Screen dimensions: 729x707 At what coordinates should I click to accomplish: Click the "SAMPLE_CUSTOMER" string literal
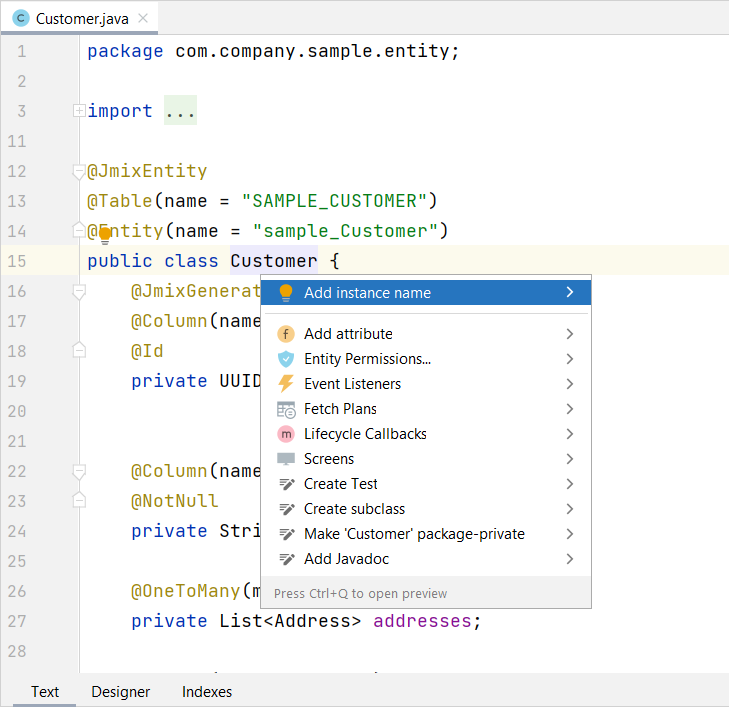(334, 201)
